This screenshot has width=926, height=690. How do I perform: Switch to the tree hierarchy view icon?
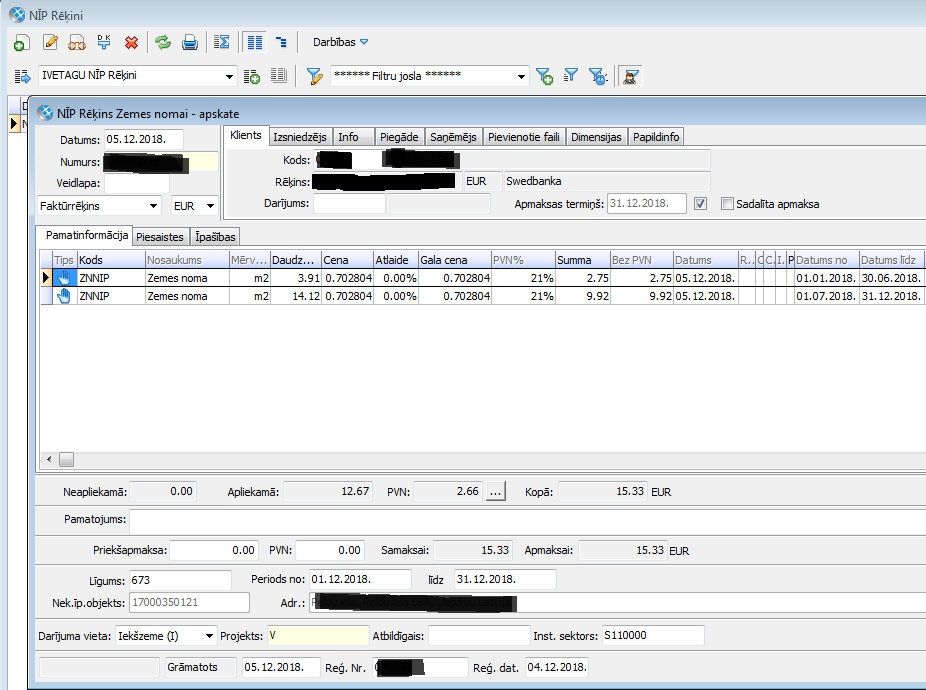[x=281, y=42]
